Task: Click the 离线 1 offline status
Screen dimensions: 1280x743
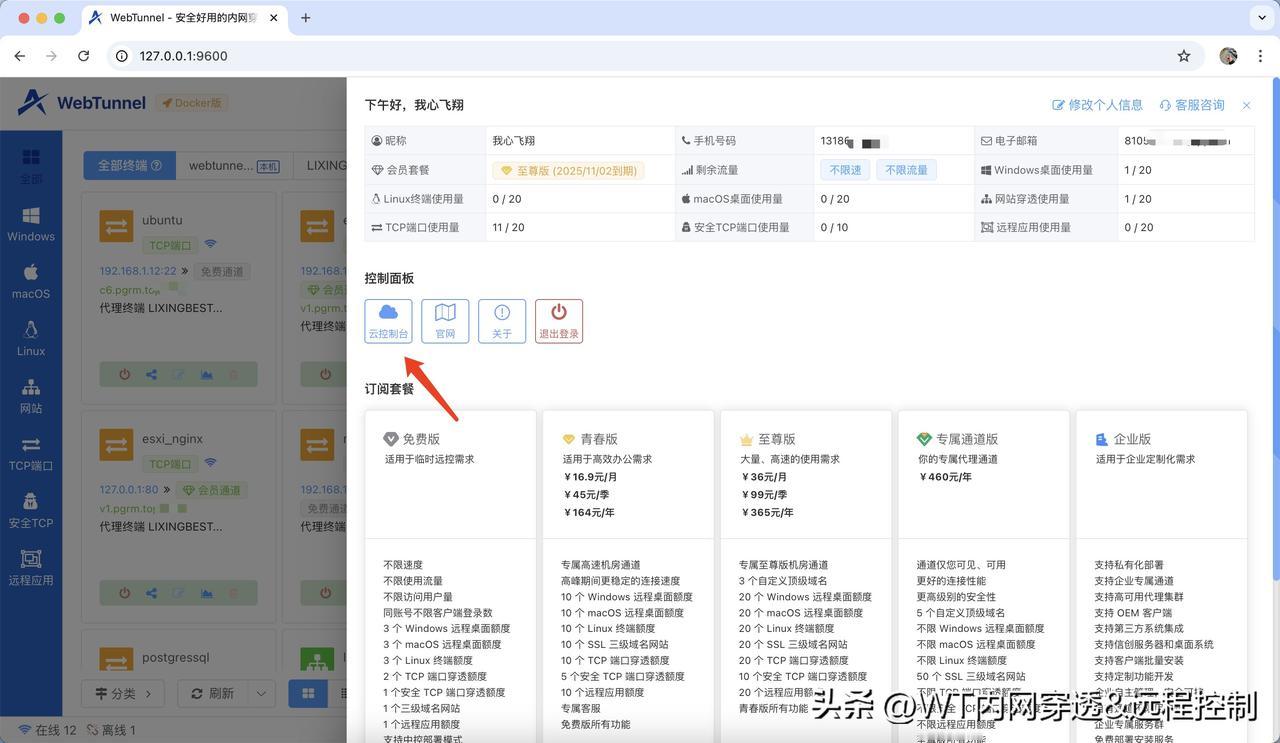Action: tap(111, 731)
